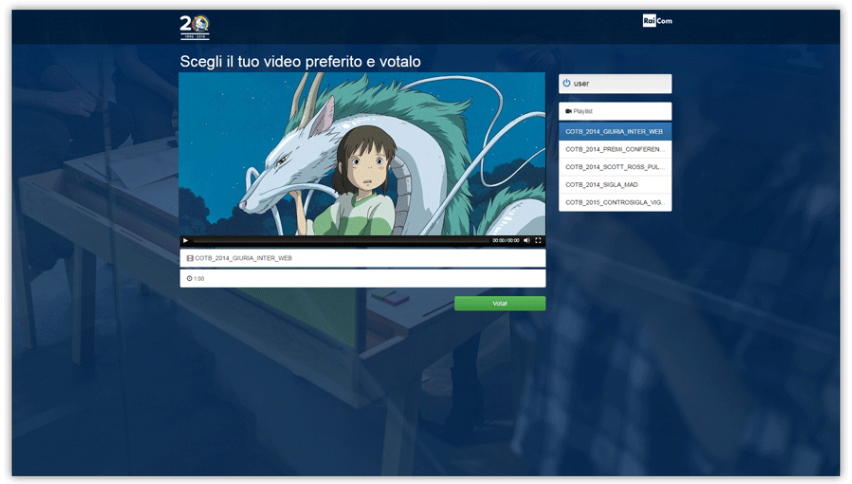Select COTB_2014_SIGLA_MAD playlist item
Image resolution: width=852 pixels, height=484 pixels.
tap(615, 185)
